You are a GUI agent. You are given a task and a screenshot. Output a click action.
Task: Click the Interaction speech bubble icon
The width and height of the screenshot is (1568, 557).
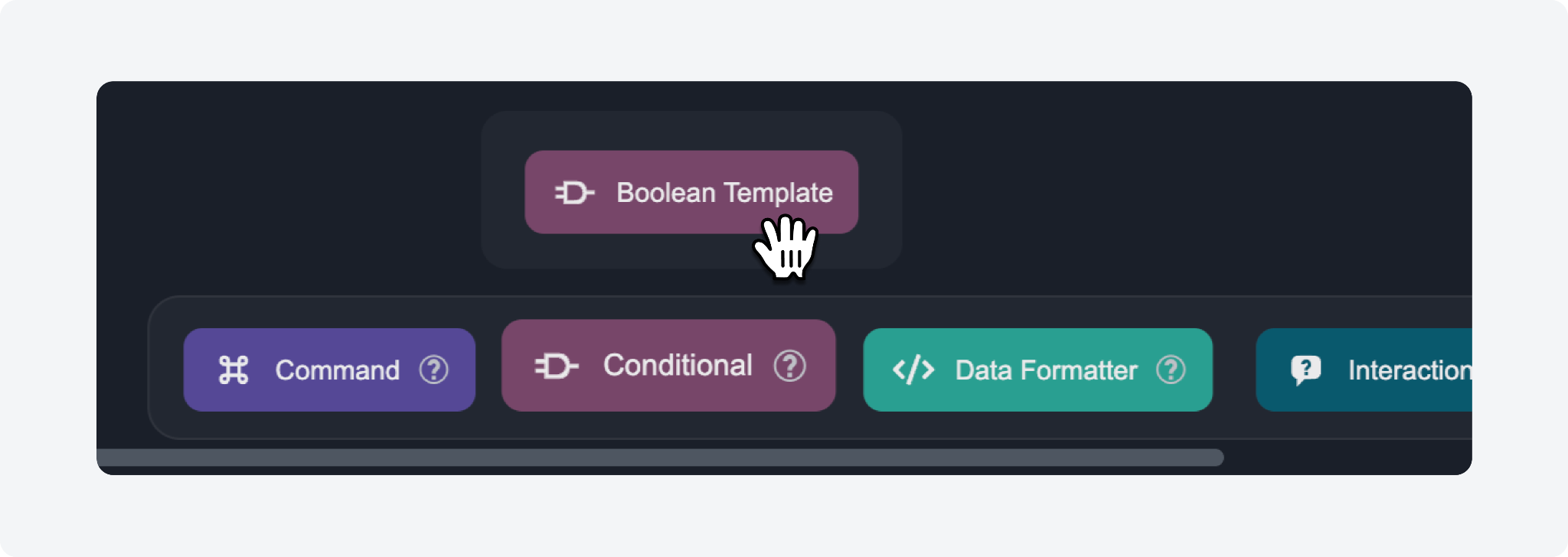1305,370
